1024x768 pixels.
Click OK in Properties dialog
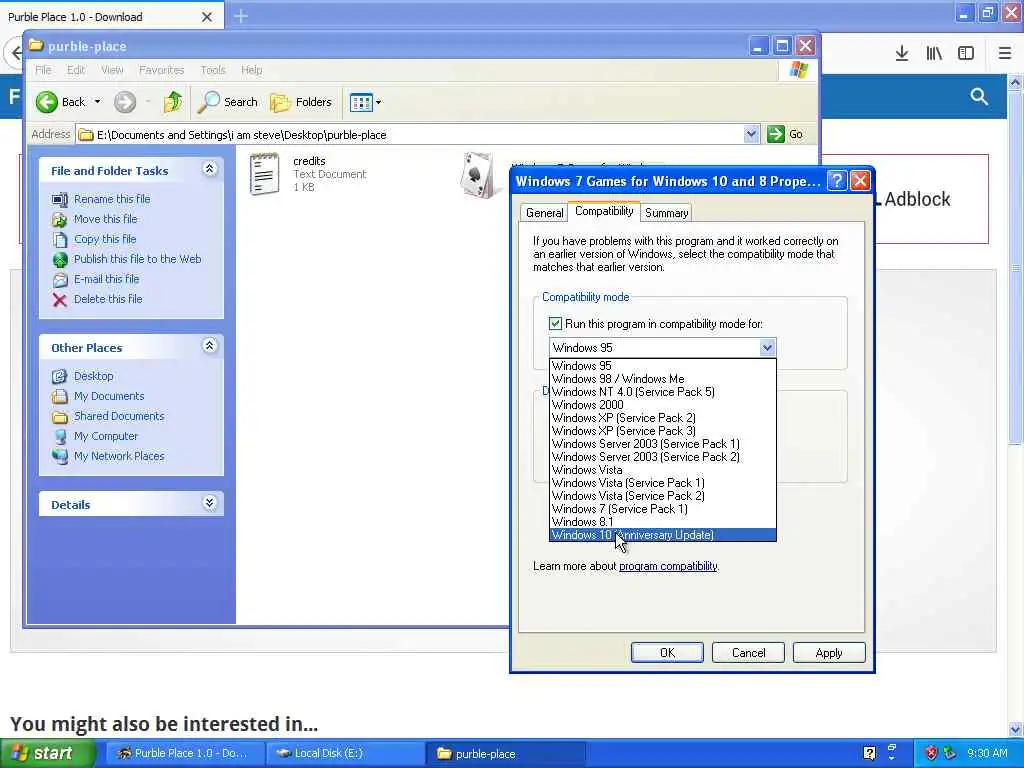point(667,652)
